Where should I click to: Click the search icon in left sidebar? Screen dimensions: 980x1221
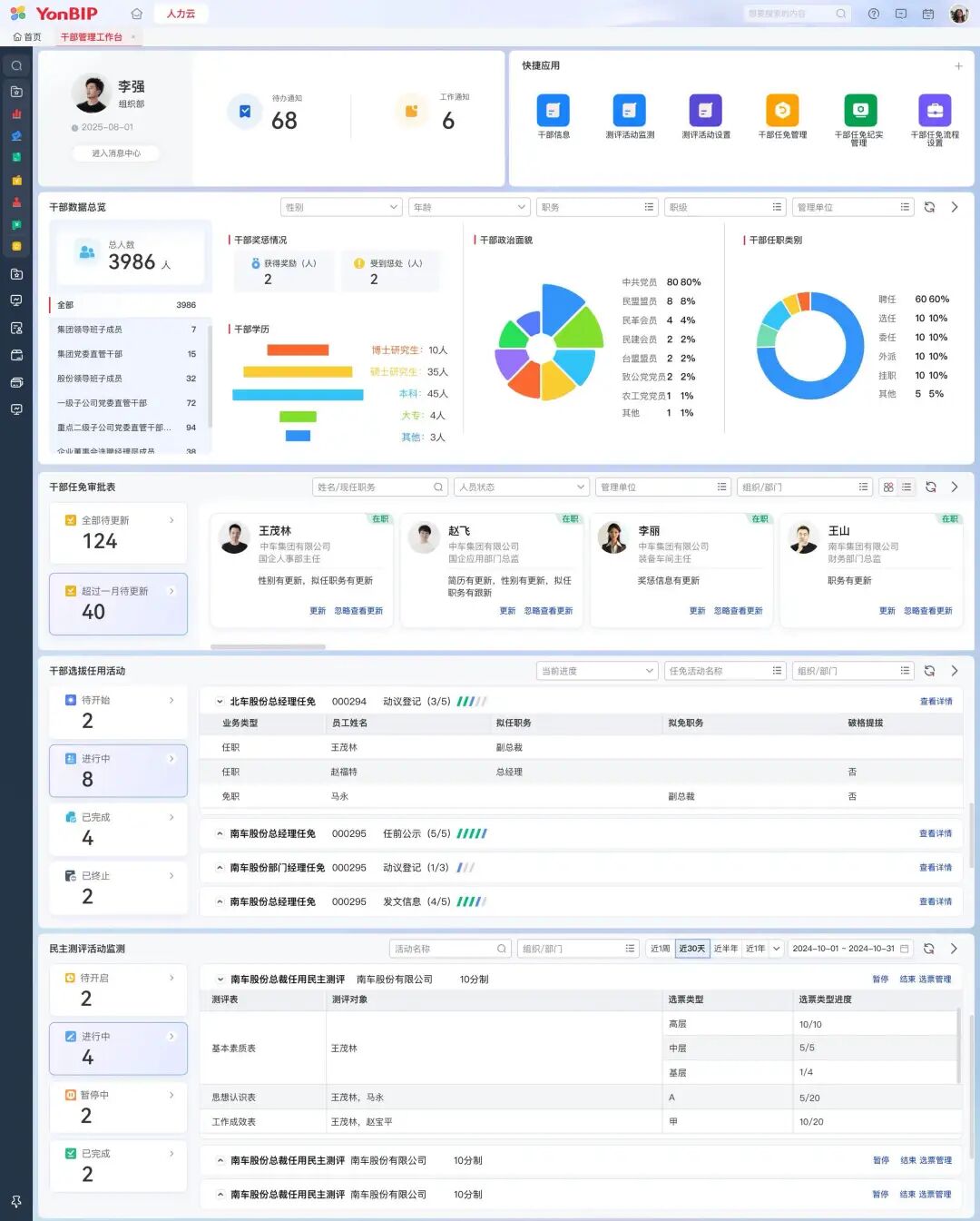pyautogui.click(x=16, y=66)
